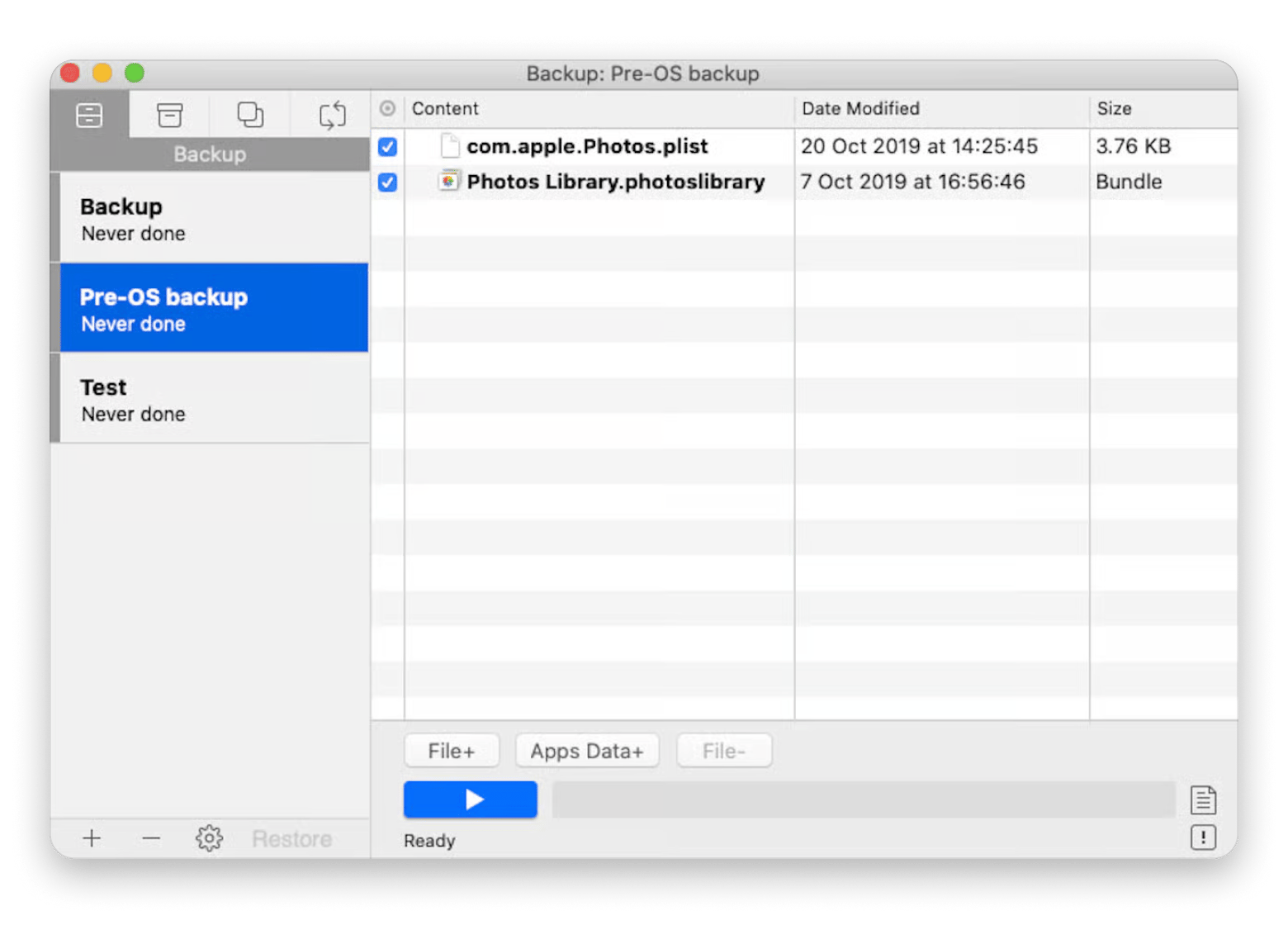Select the Photos Library.photoslibrary file name
The width and height of the screenshot is (1288, 925).
[x=616, y=182]
